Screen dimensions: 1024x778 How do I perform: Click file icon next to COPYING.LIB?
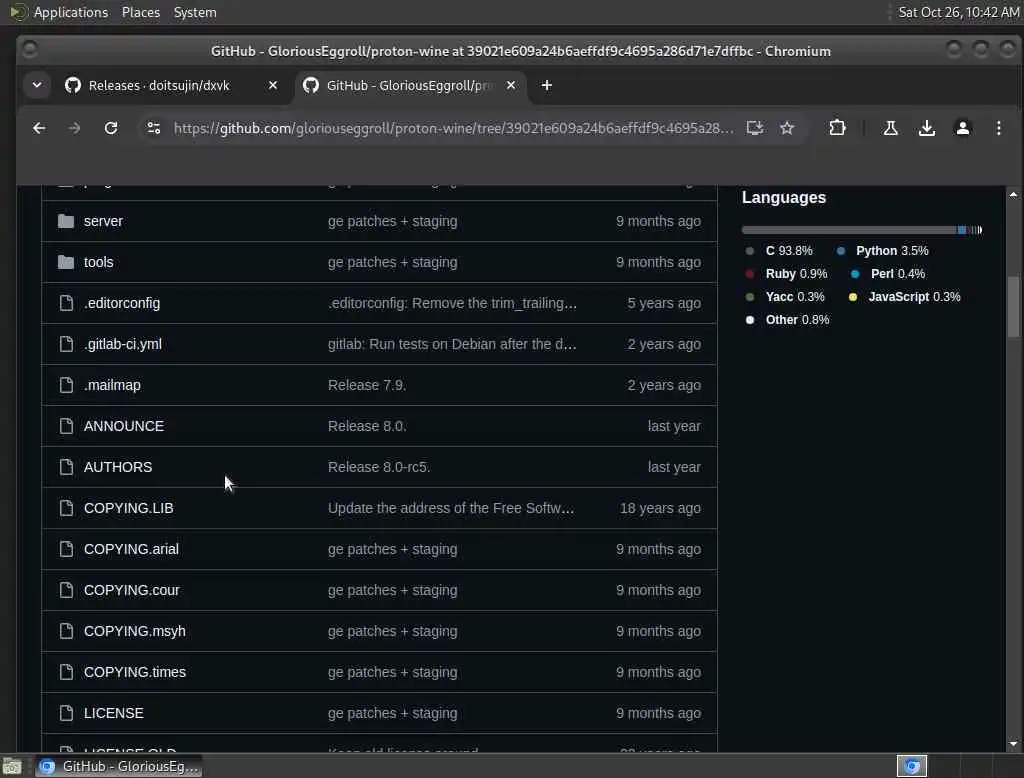point(66,508)
